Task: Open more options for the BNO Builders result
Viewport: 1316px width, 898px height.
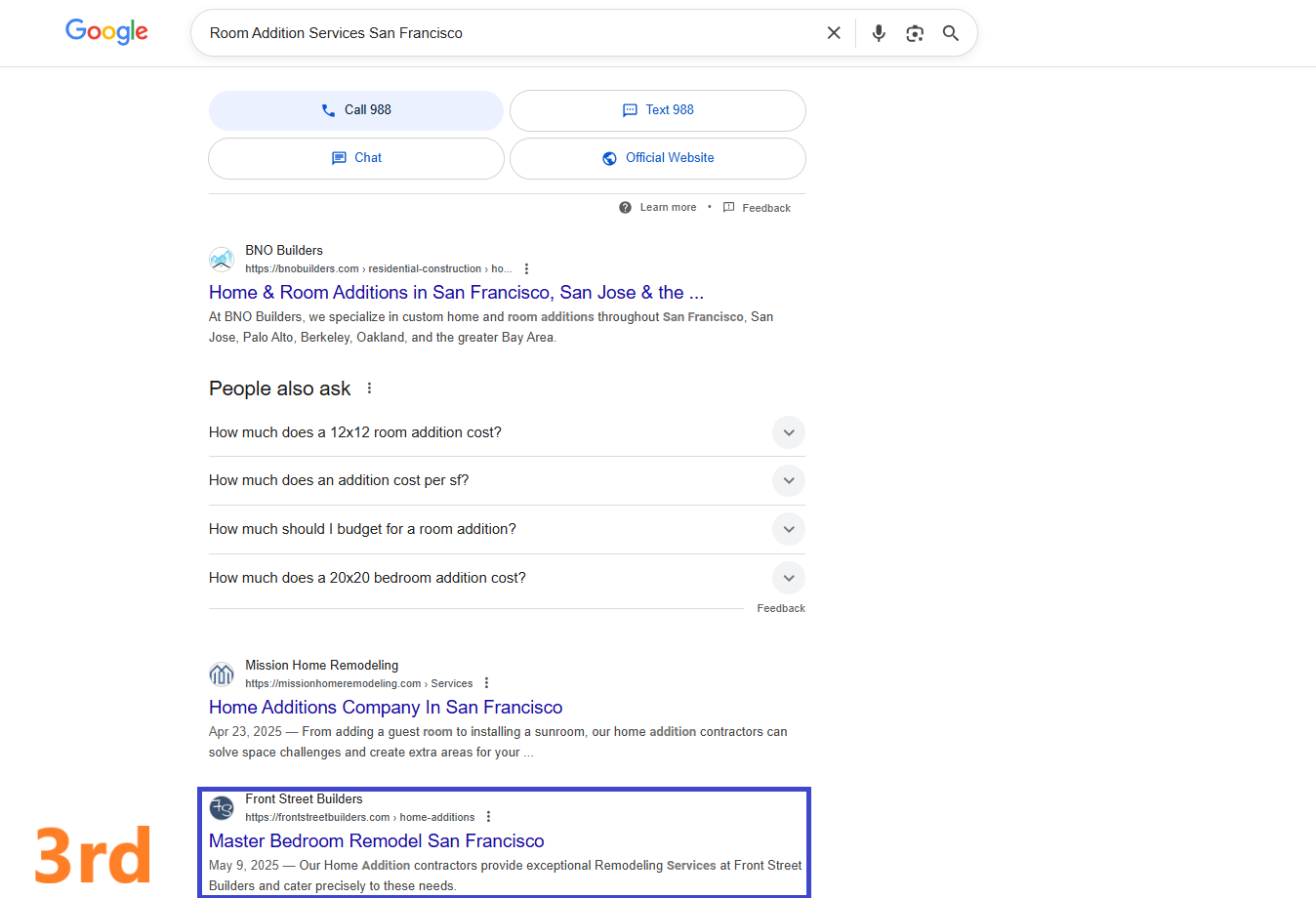Action: pyautogui.click(x=527, y=269)
